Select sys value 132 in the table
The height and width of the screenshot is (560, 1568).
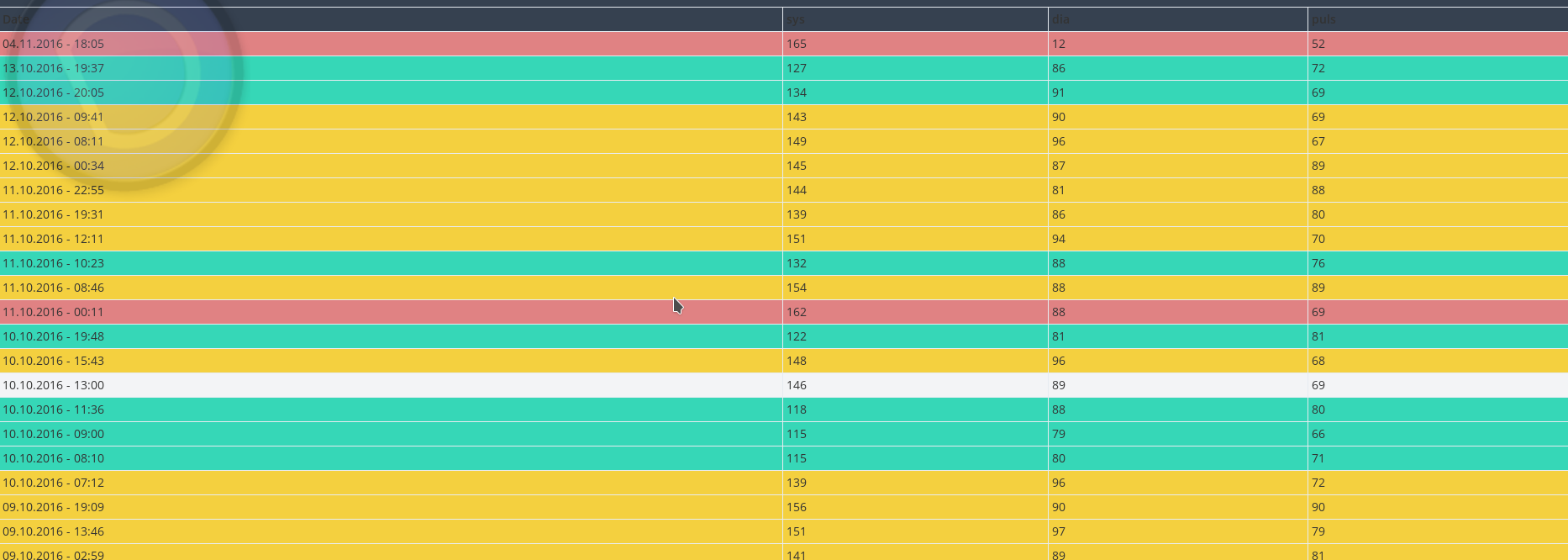pos(915,263)
